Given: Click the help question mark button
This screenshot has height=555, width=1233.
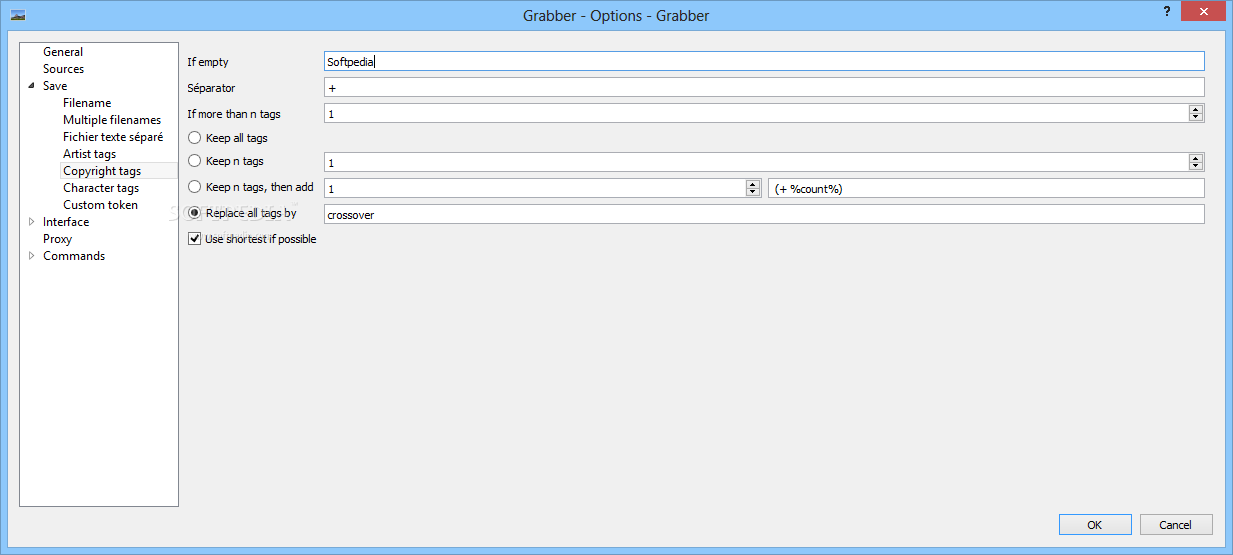Looking at the screenshot, I should (x=1166, y=11).
